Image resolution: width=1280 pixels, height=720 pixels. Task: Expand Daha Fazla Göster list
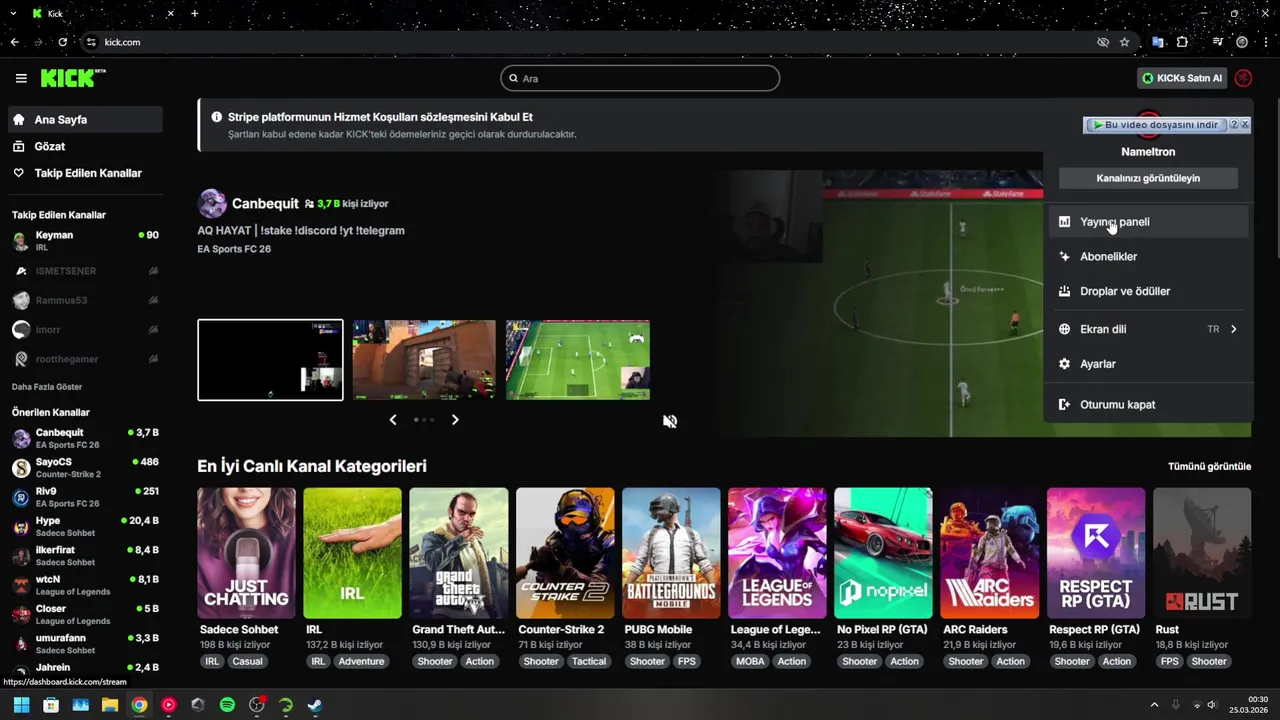(x=47, y=387)
